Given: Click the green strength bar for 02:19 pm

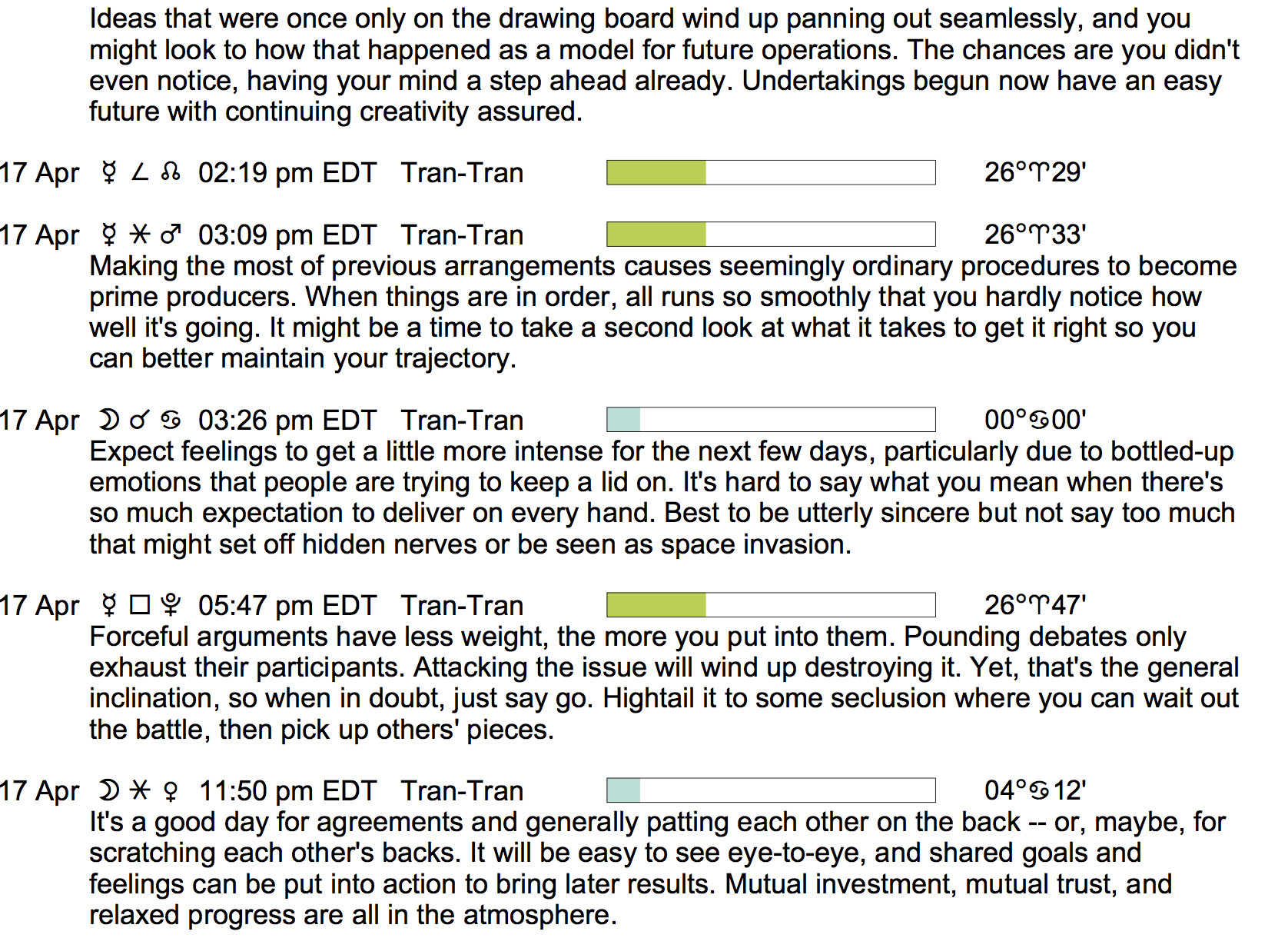Looking at the screenshot, I should click(656, 173).
